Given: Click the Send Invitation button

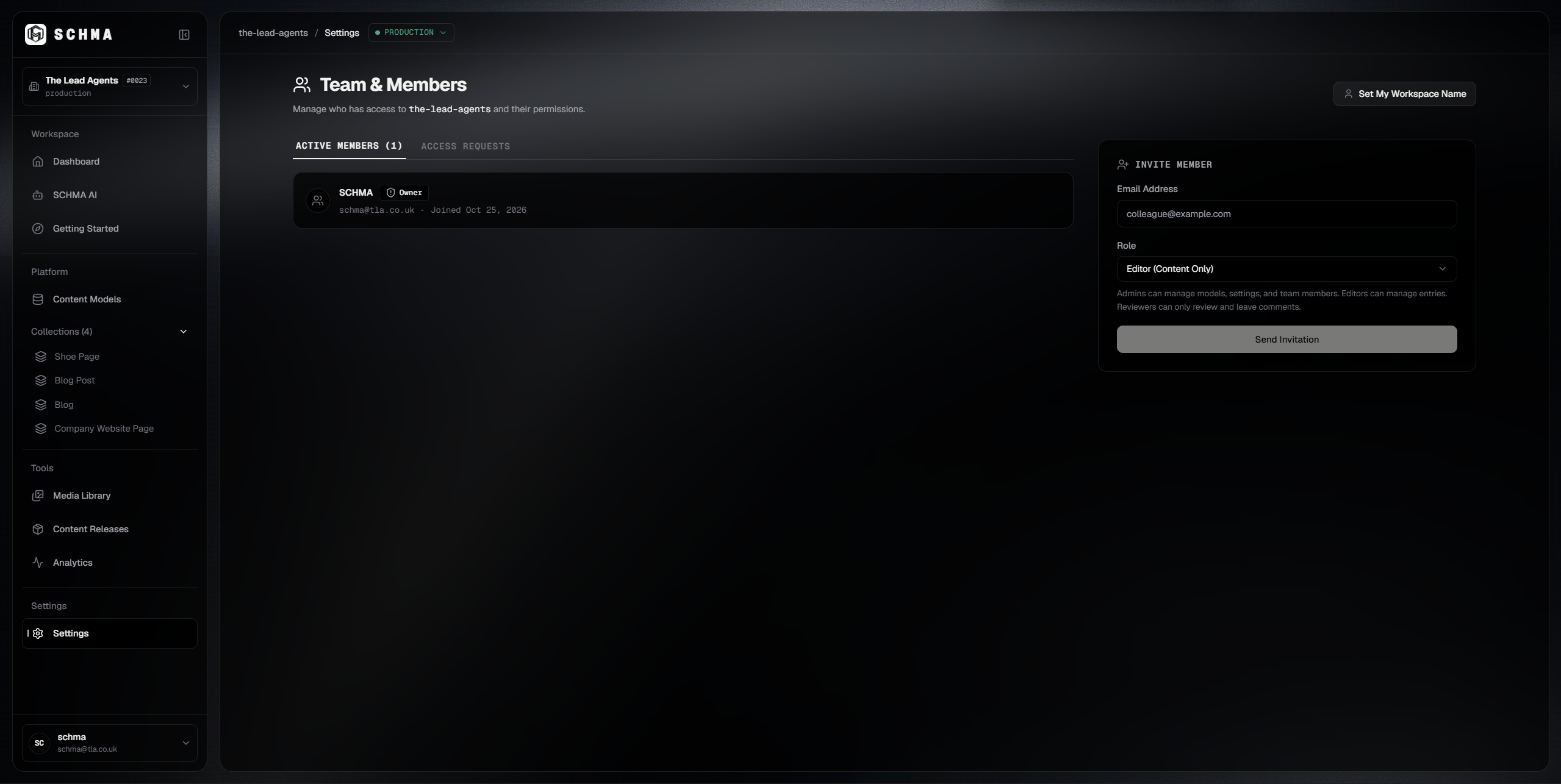Looking at the screenshot, I should pyautogui.click(x=1286, y=339).
